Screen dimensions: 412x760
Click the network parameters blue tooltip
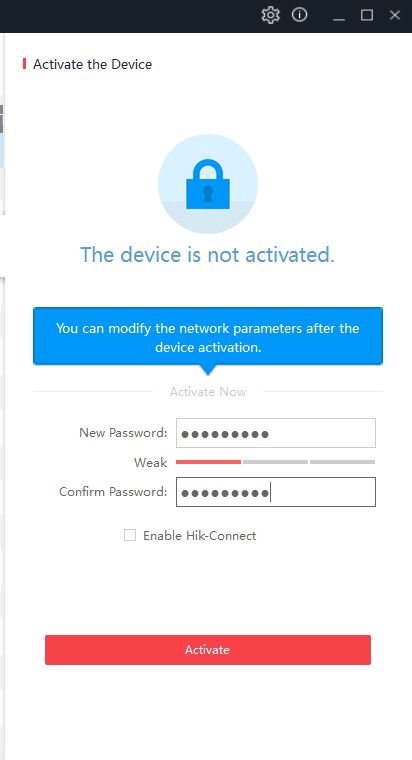point(208,337)
